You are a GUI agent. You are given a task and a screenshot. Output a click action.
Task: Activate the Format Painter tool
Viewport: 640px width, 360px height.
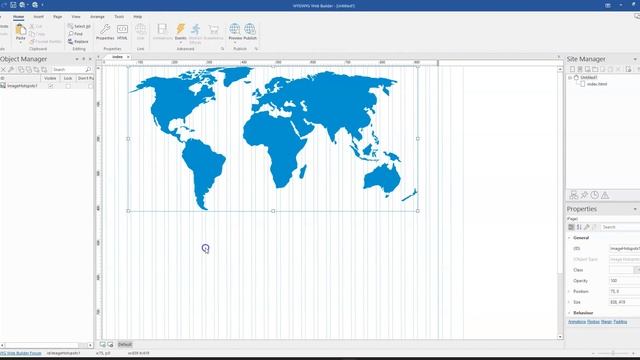point(45,42)
